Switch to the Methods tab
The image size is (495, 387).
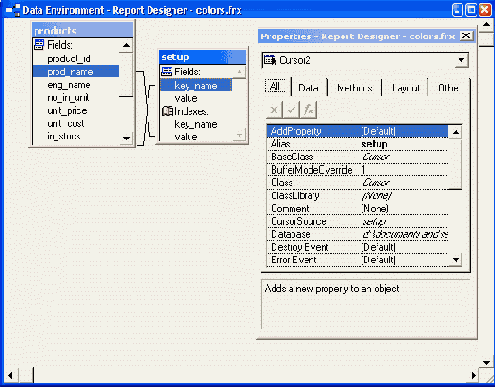[x=355, y=88]
